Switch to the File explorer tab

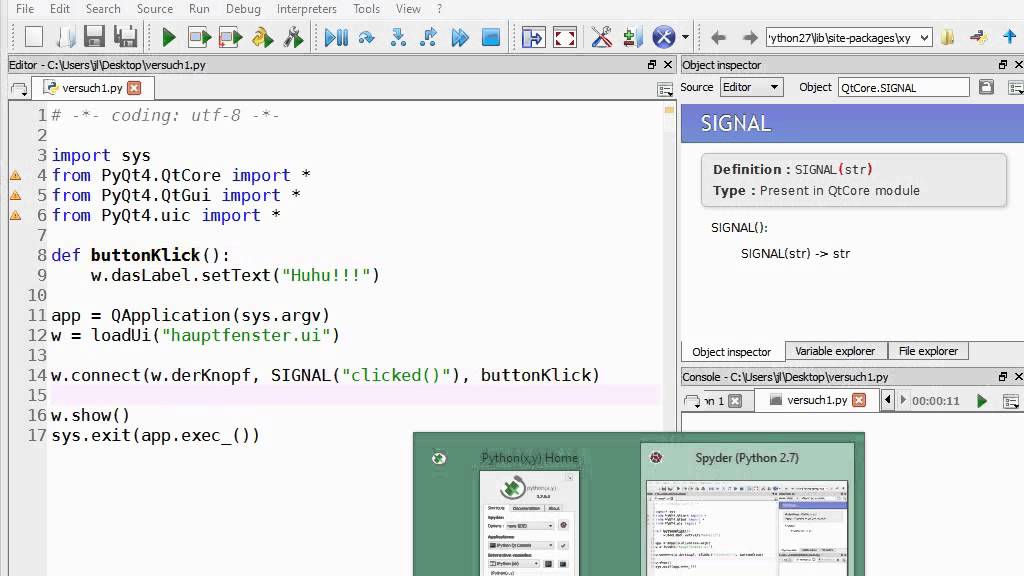(928, 351)
